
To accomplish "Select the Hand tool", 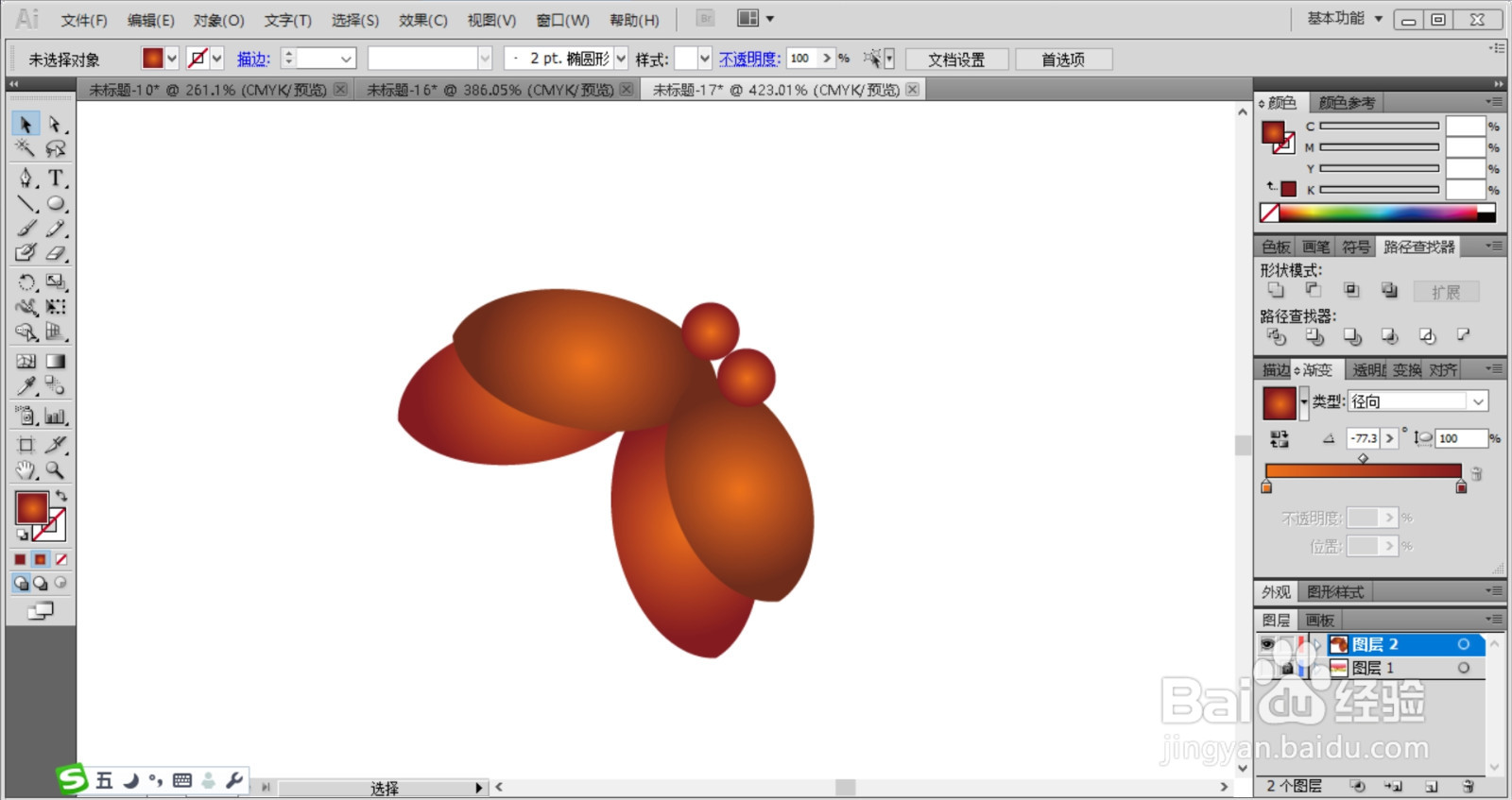I will pos(26,469).
